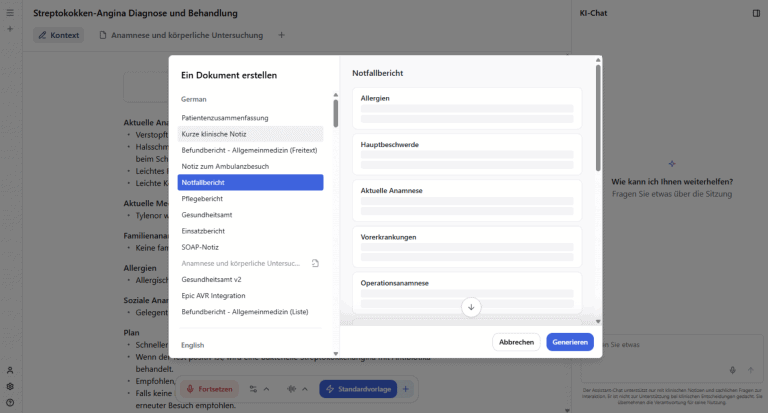Switch to Kontext tab
The width and height of the screenshot is (768, 413).
tap(57, 35)
